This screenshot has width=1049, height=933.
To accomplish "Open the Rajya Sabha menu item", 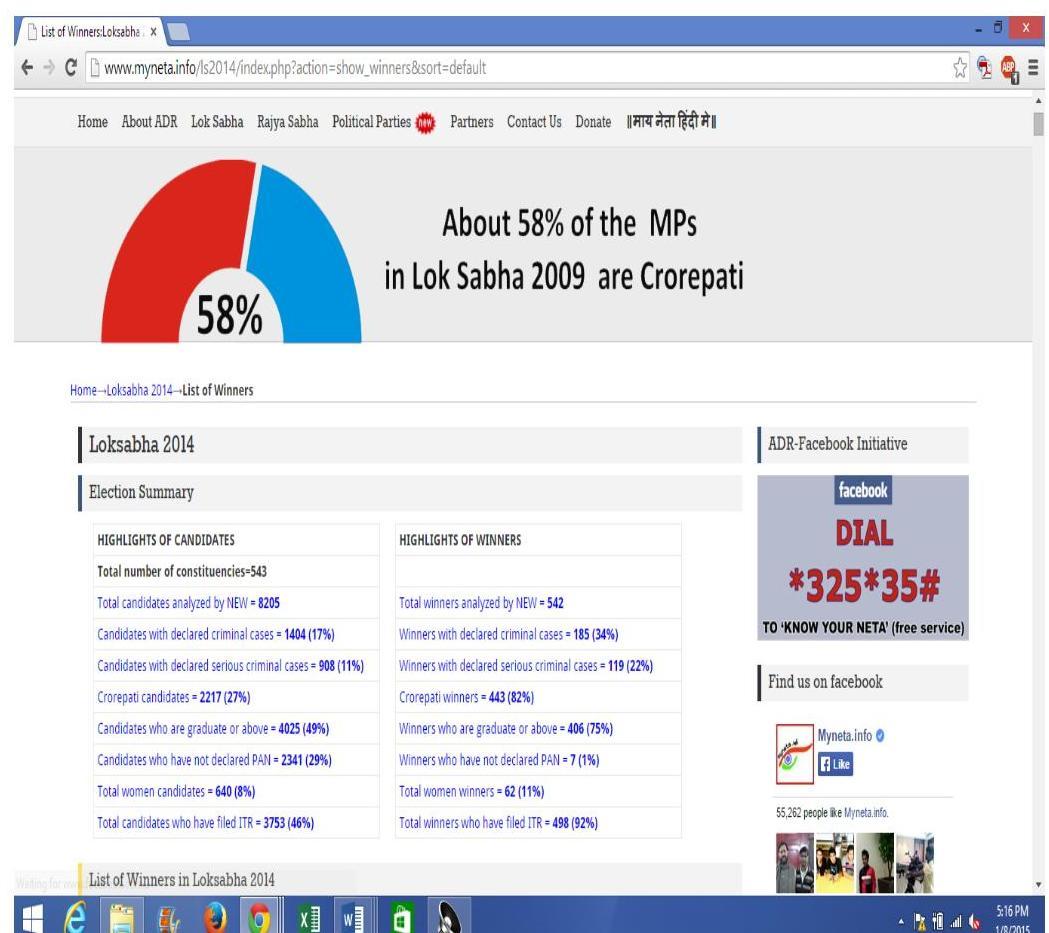I will click(x=287, y=122).
